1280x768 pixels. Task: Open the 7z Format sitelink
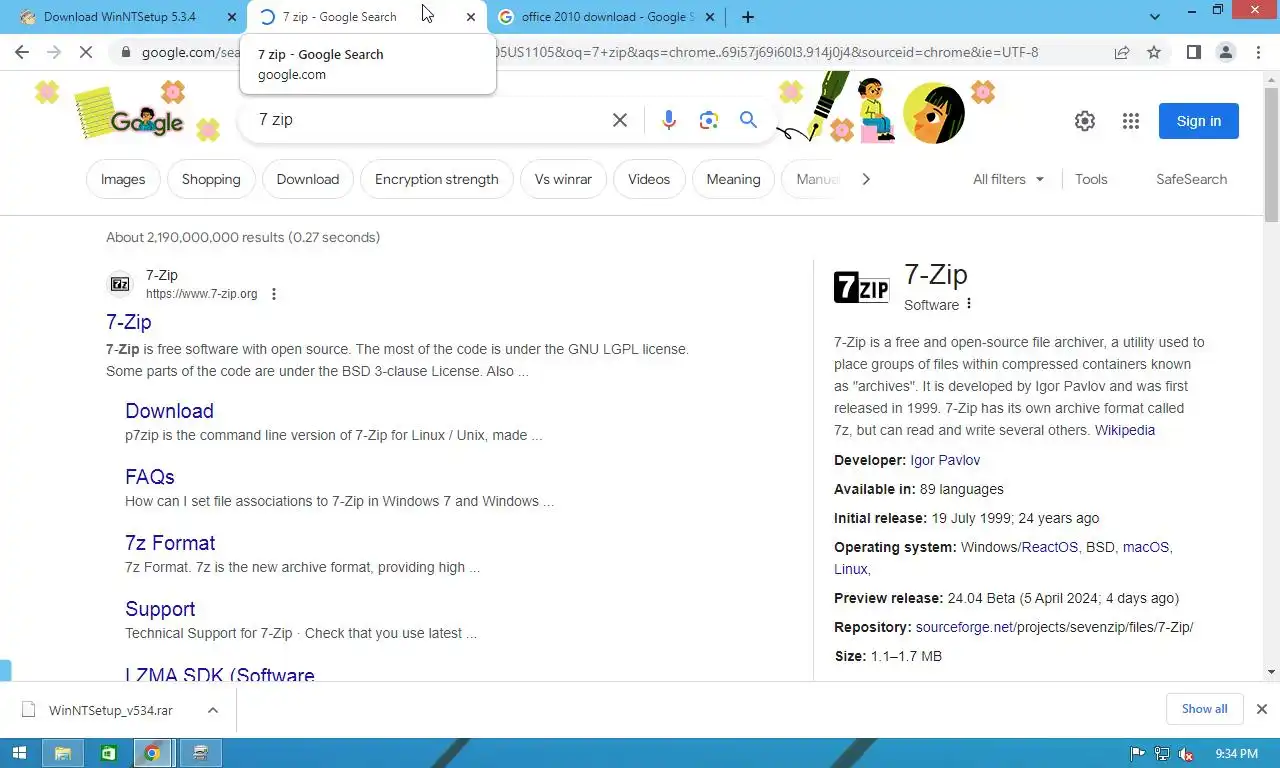click(x=170, y=543)
